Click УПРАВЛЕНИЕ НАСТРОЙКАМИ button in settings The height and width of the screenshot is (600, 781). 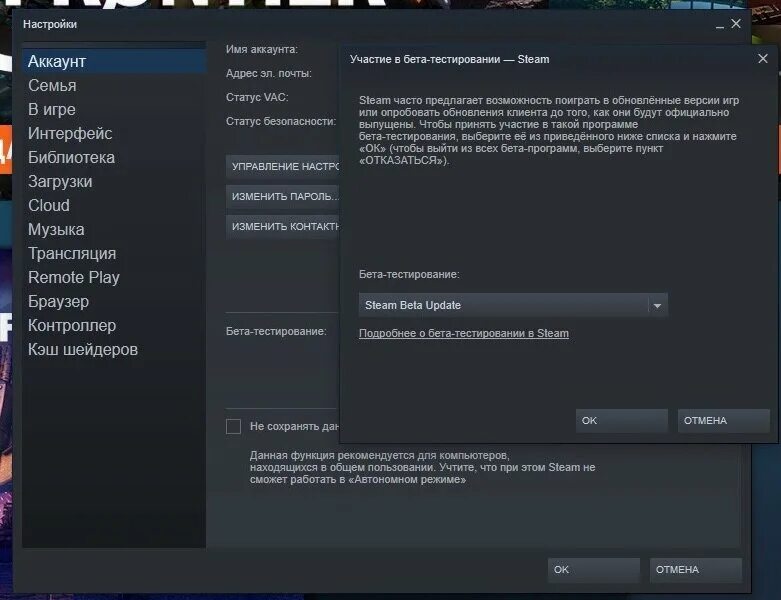point(282,166)
